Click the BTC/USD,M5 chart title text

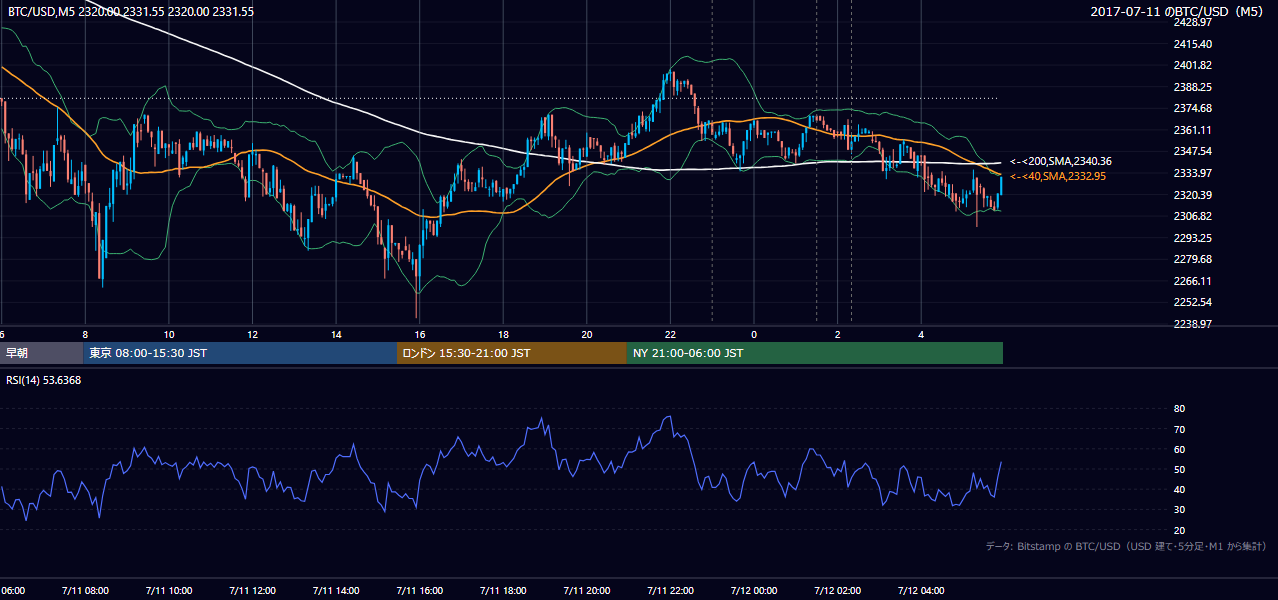[x=131, y=11]
